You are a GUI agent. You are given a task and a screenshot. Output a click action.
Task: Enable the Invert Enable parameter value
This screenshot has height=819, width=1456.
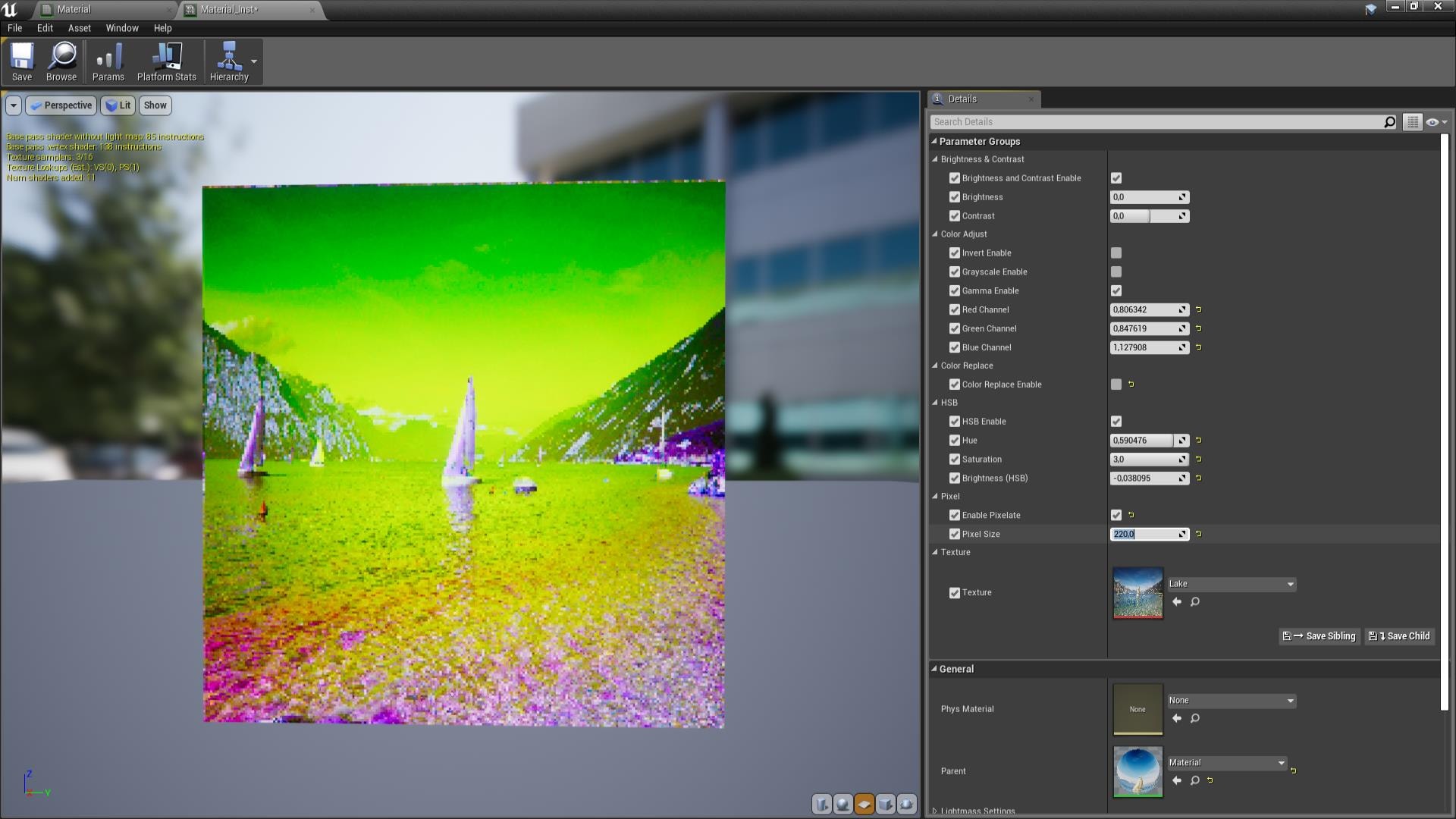(1116, 253)
